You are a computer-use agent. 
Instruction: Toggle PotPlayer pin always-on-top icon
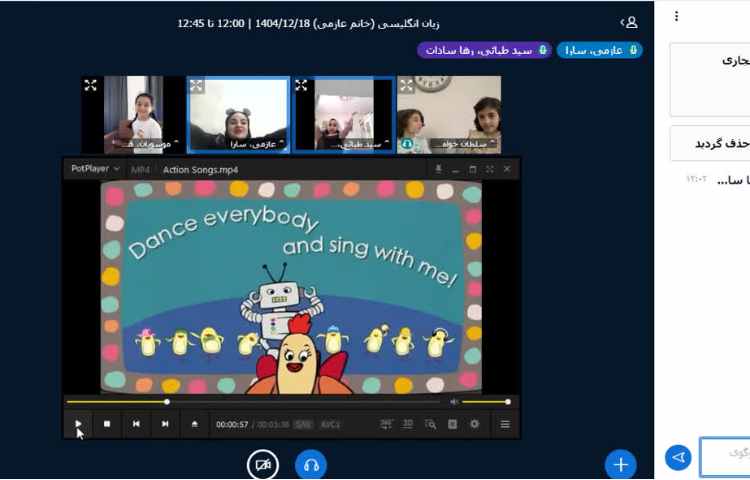tap(438, 169)
